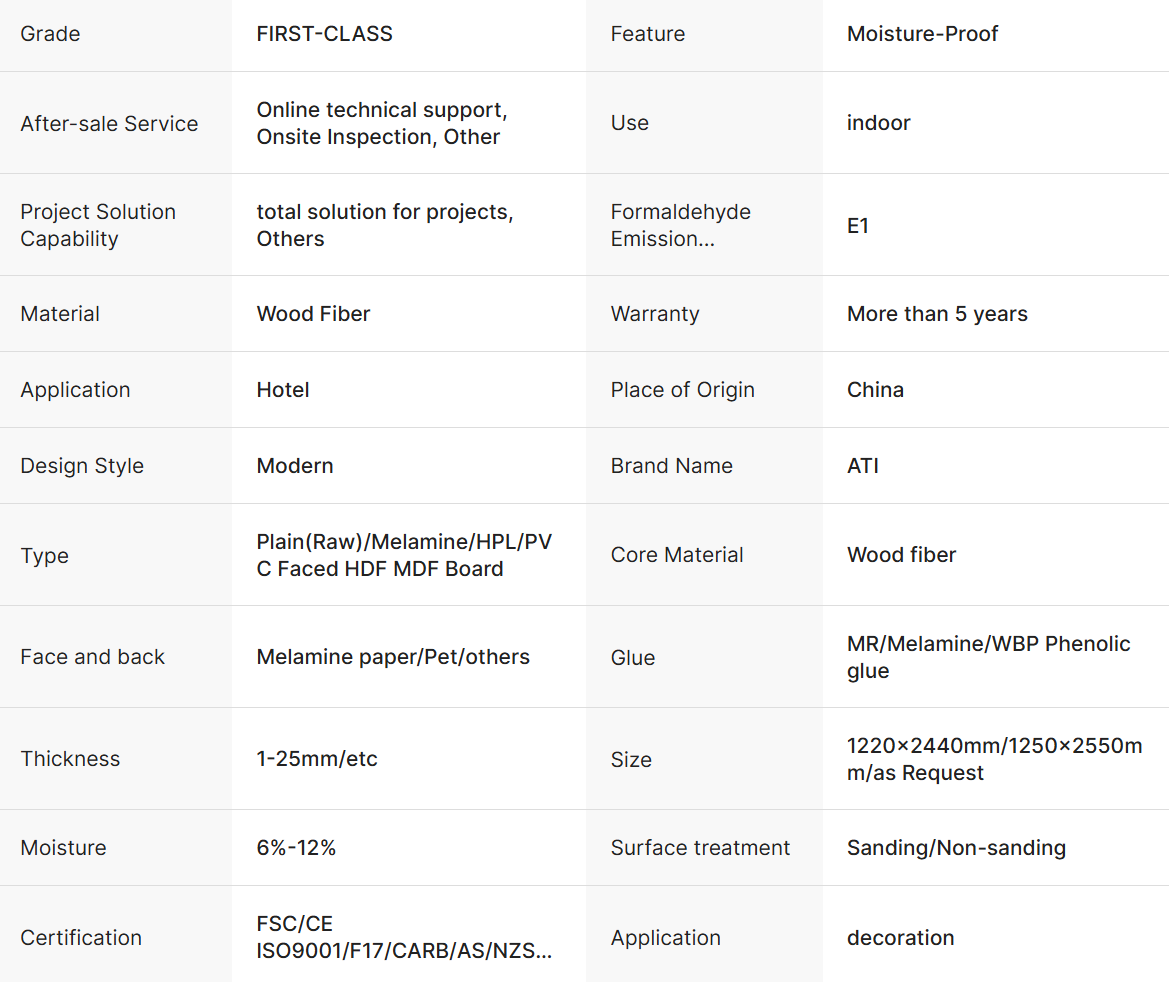The image size is (1169, 982).
Task: Select the 1-25mm/etc thickness value
Action: click(x=317, y=759)
